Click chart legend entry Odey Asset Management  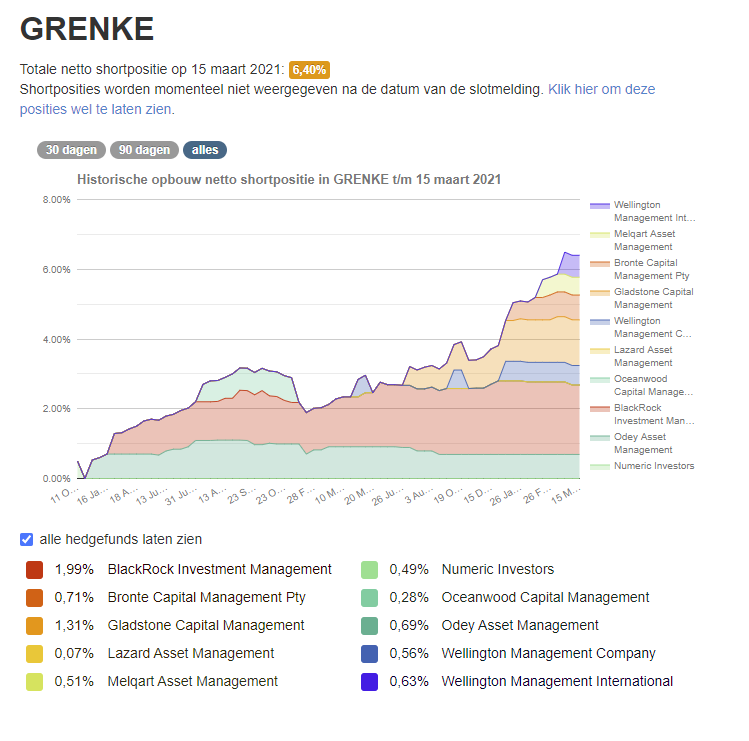pyautogui.click(x=631, y=443)
